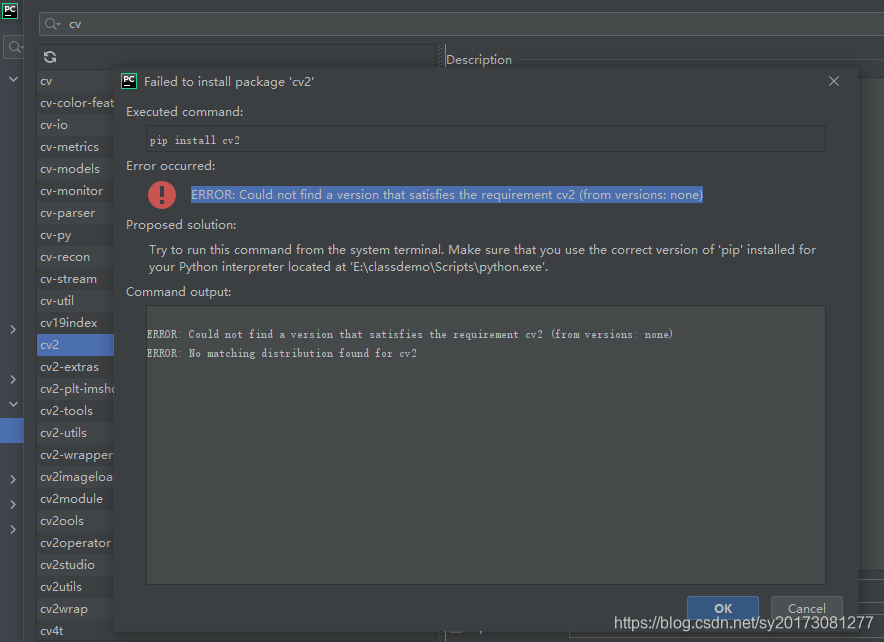884x642 pixels.
Task: Select the highlighted ERROR text in the dialog
Action: (446, 195)
